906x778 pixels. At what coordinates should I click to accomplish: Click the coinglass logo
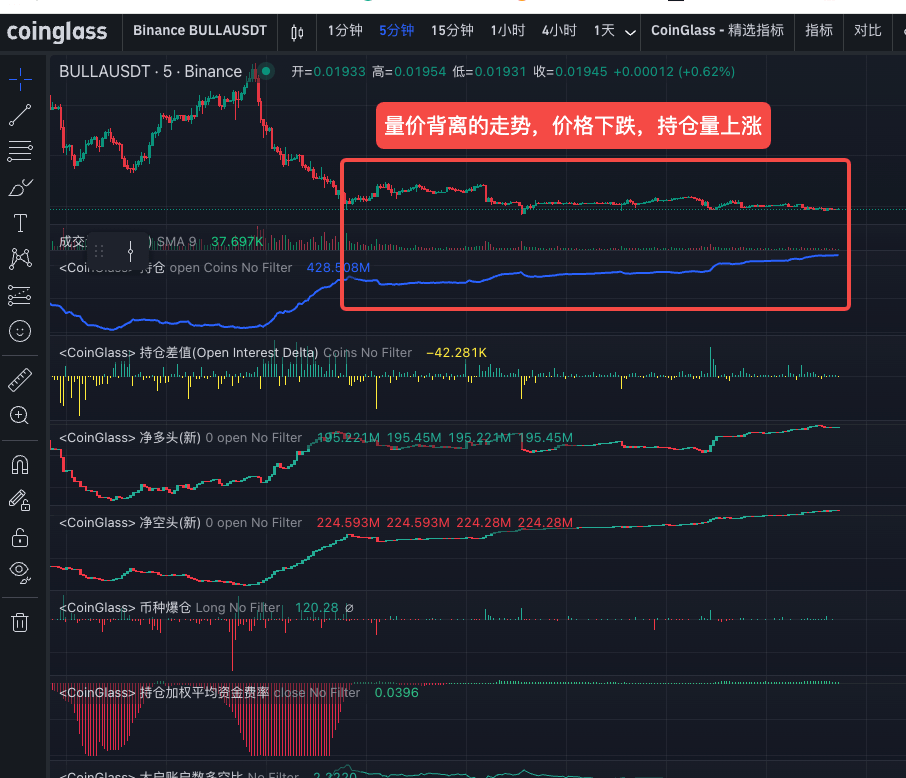click(57, 32)
